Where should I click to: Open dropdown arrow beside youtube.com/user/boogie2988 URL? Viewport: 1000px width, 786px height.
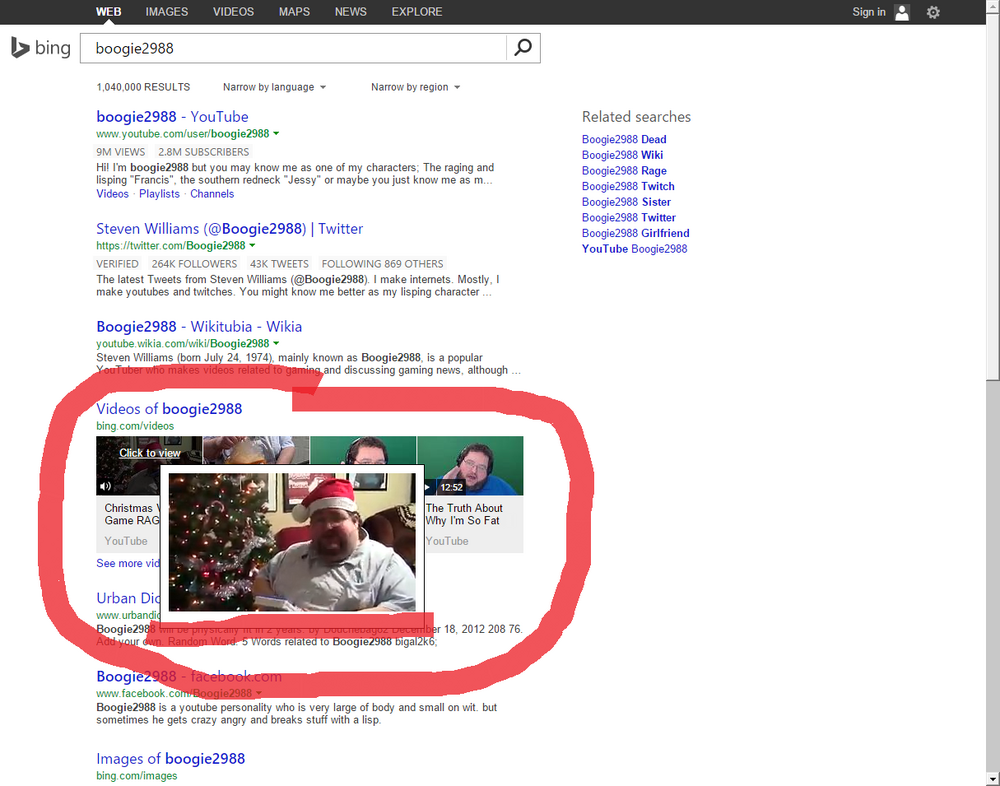tap(276, 133)
